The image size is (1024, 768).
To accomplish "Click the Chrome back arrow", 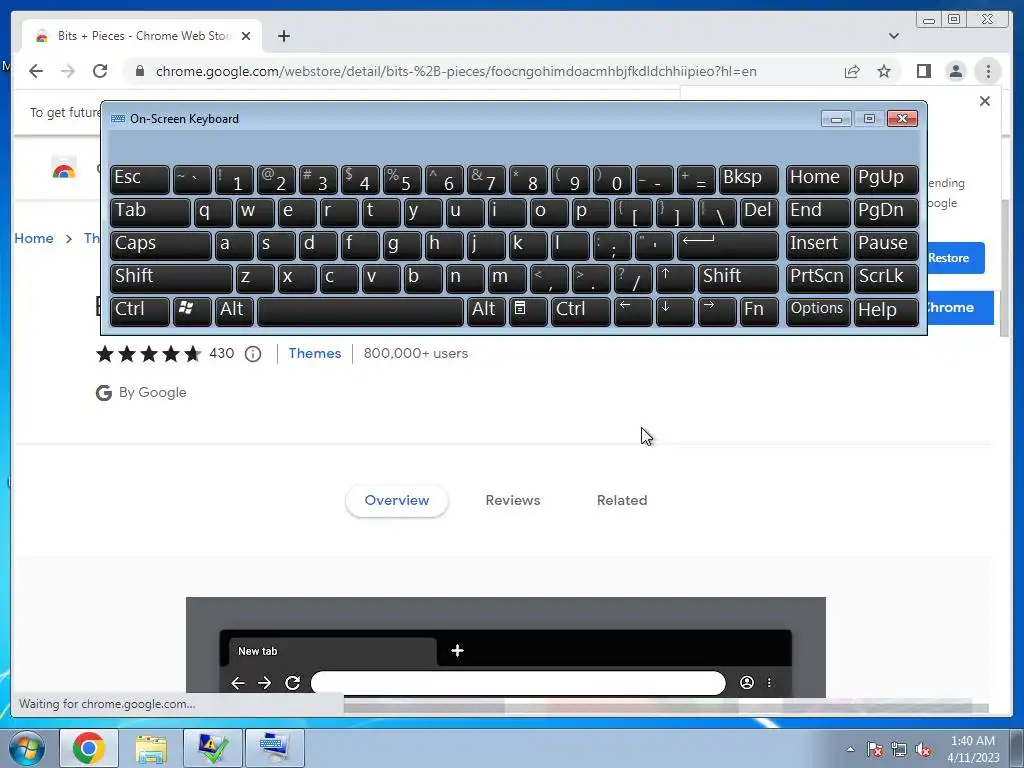I will [x=36, y=71].
